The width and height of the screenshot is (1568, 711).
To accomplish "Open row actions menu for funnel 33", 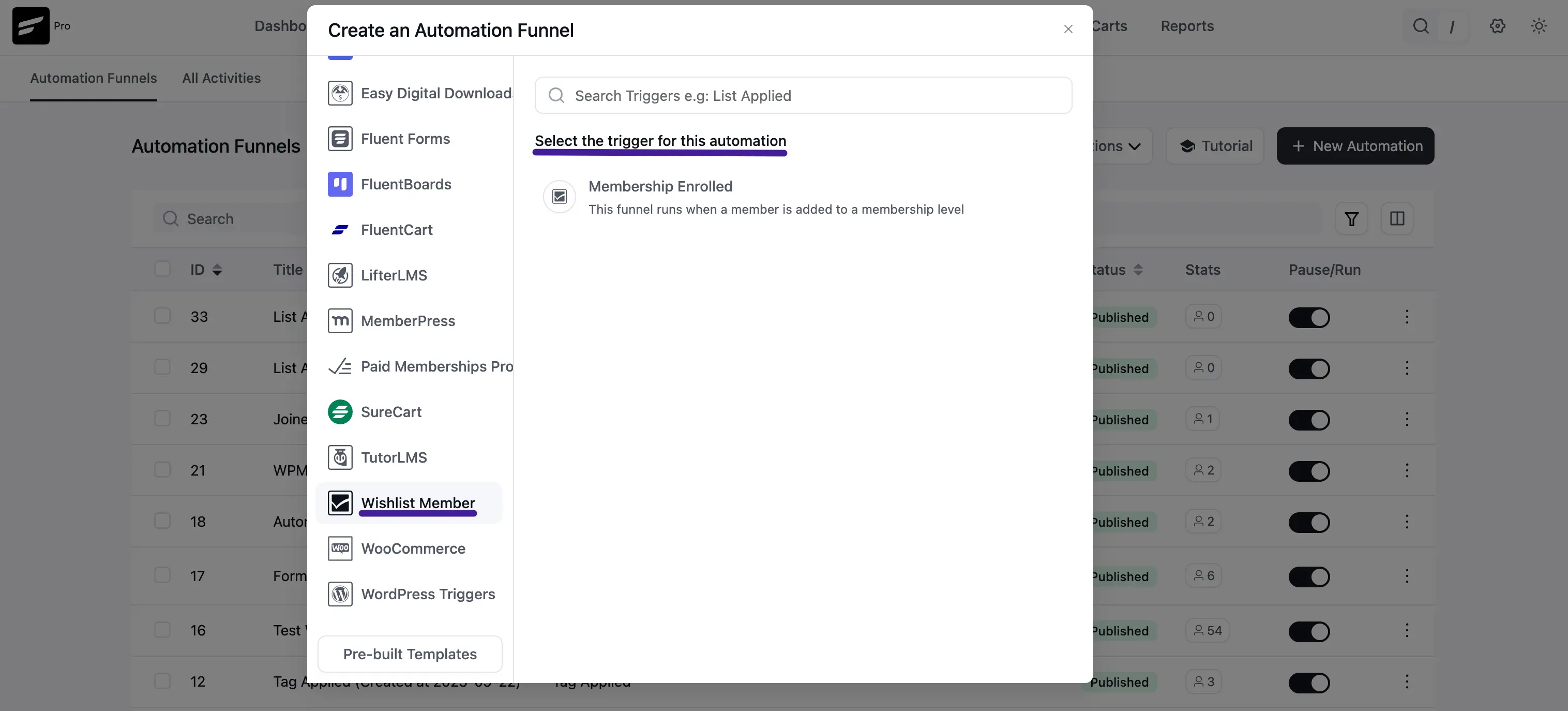I will [1407, 317].
